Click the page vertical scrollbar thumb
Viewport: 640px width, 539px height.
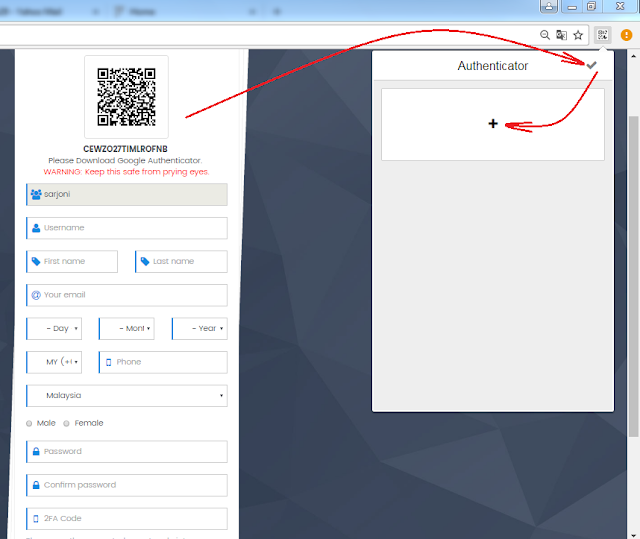pyautogui.click(x=633, y=276)
